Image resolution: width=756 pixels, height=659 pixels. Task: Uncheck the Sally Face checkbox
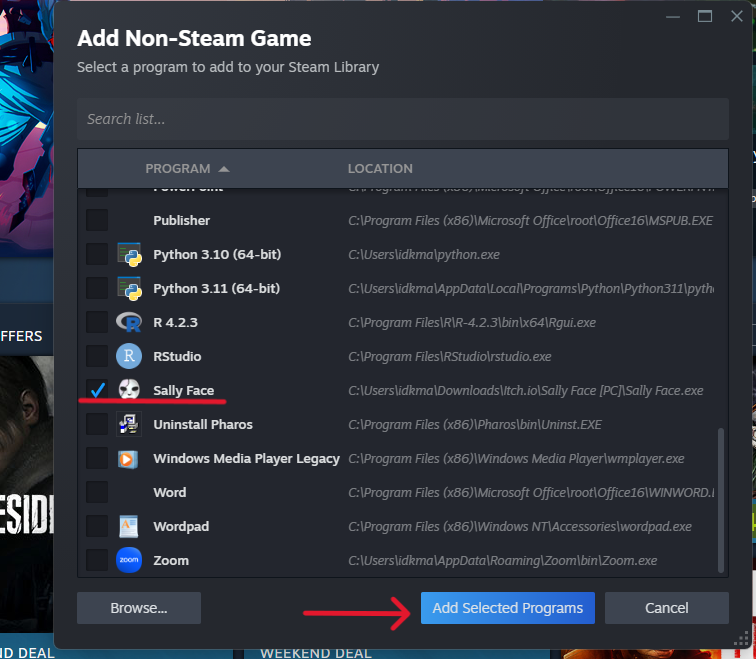97,390
